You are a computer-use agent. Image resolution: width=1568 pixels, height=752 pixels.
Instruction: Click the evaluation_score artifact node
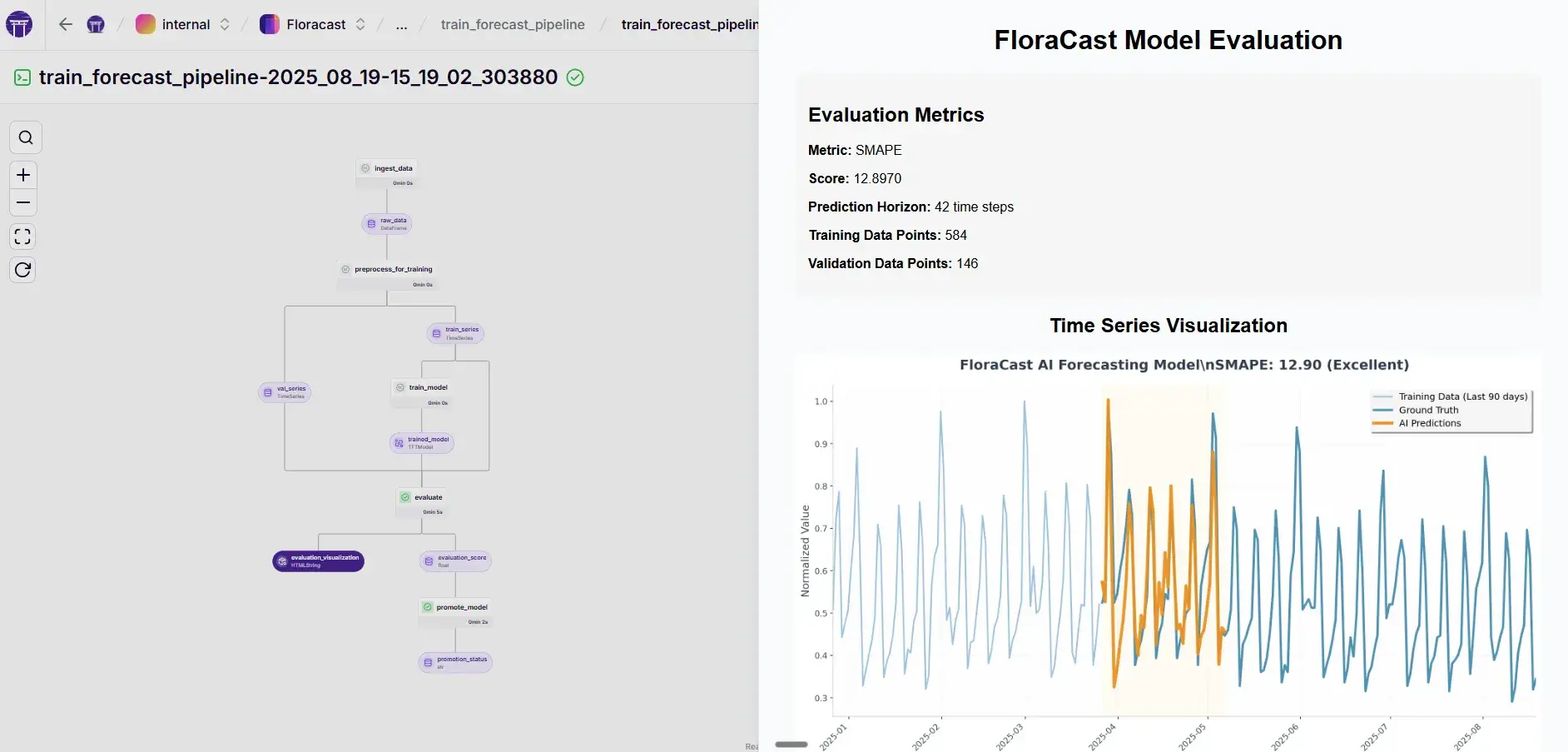point(455,561)
